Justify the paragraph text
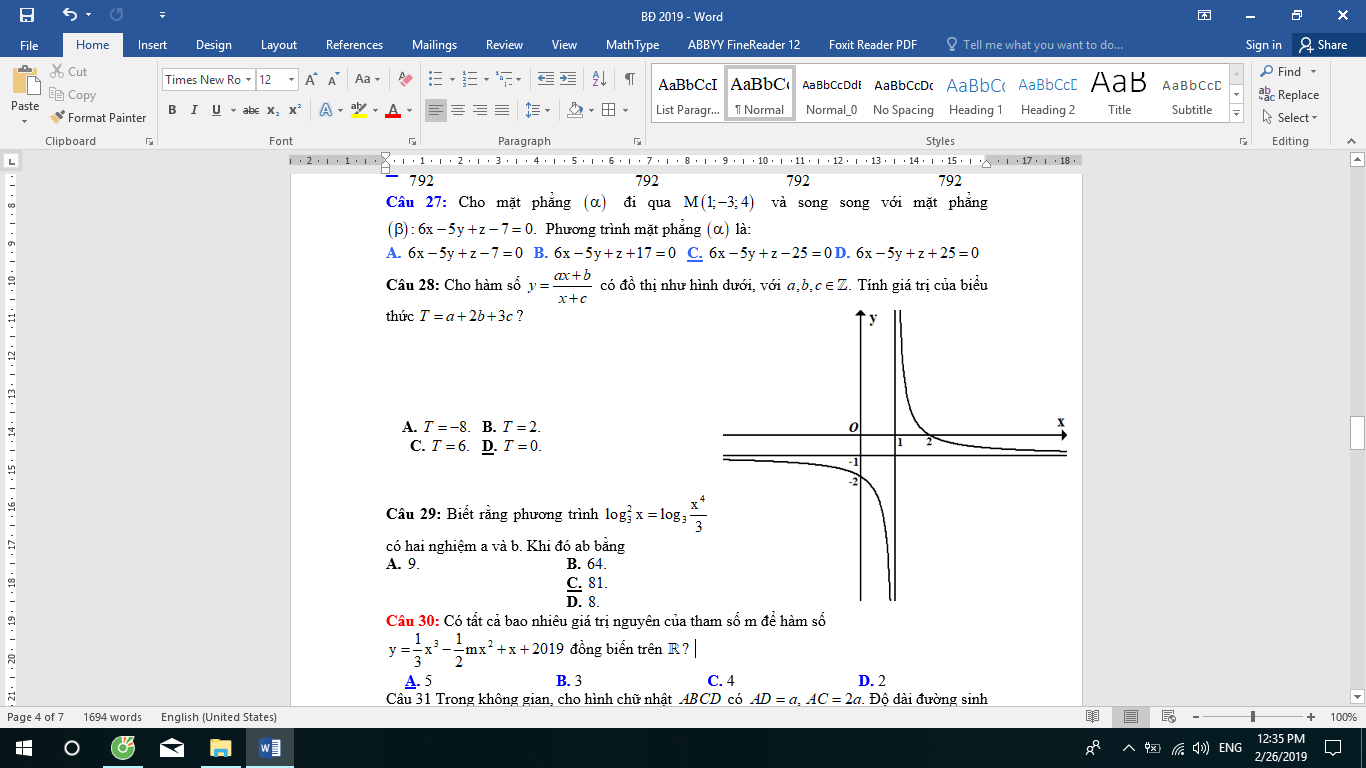Image resolution: width=1366 pixels, height=768 pixels. point(502,110)
